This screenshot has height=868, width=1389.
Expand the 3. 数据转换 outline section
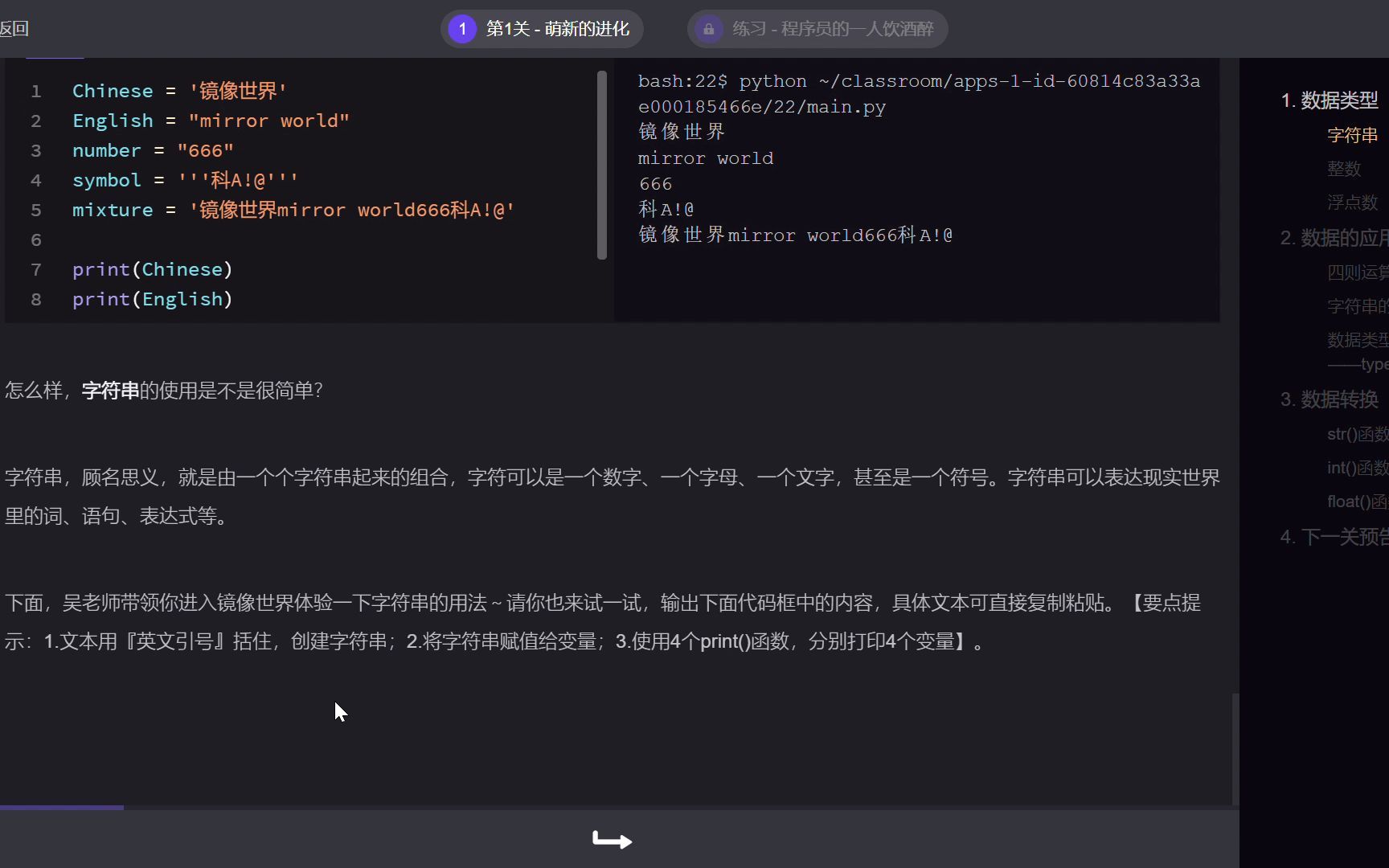1330,399
